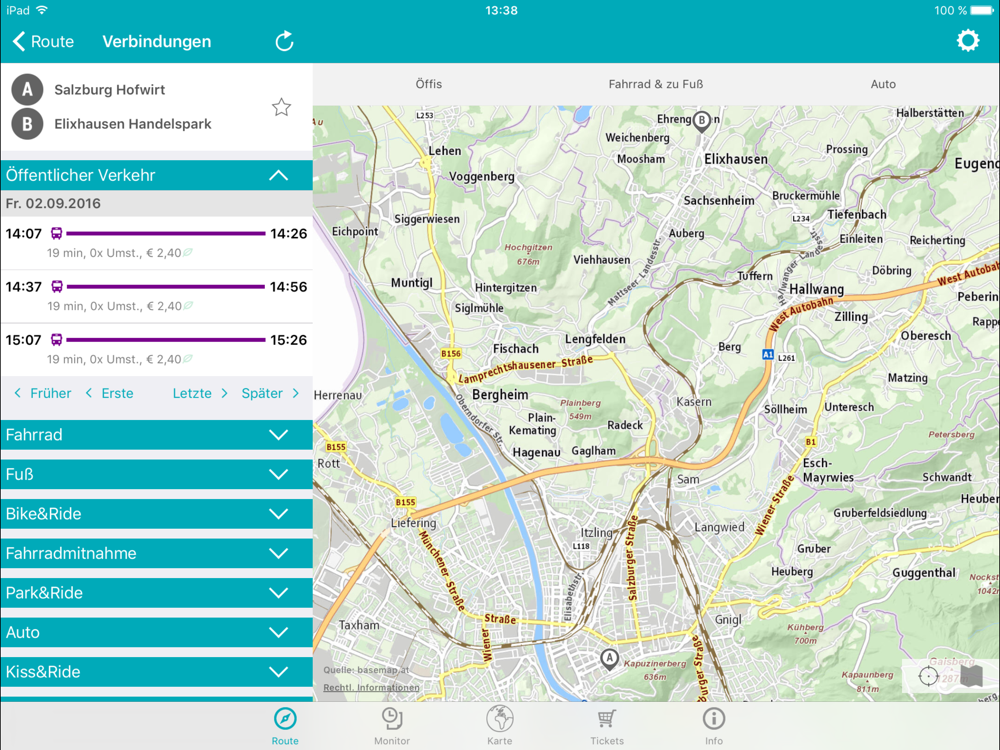Viewport: 1000px width, 750px height.
Task: Tap the B marker icon beside Elixhausen Handelspark
Action: click(x=27, y=124)
